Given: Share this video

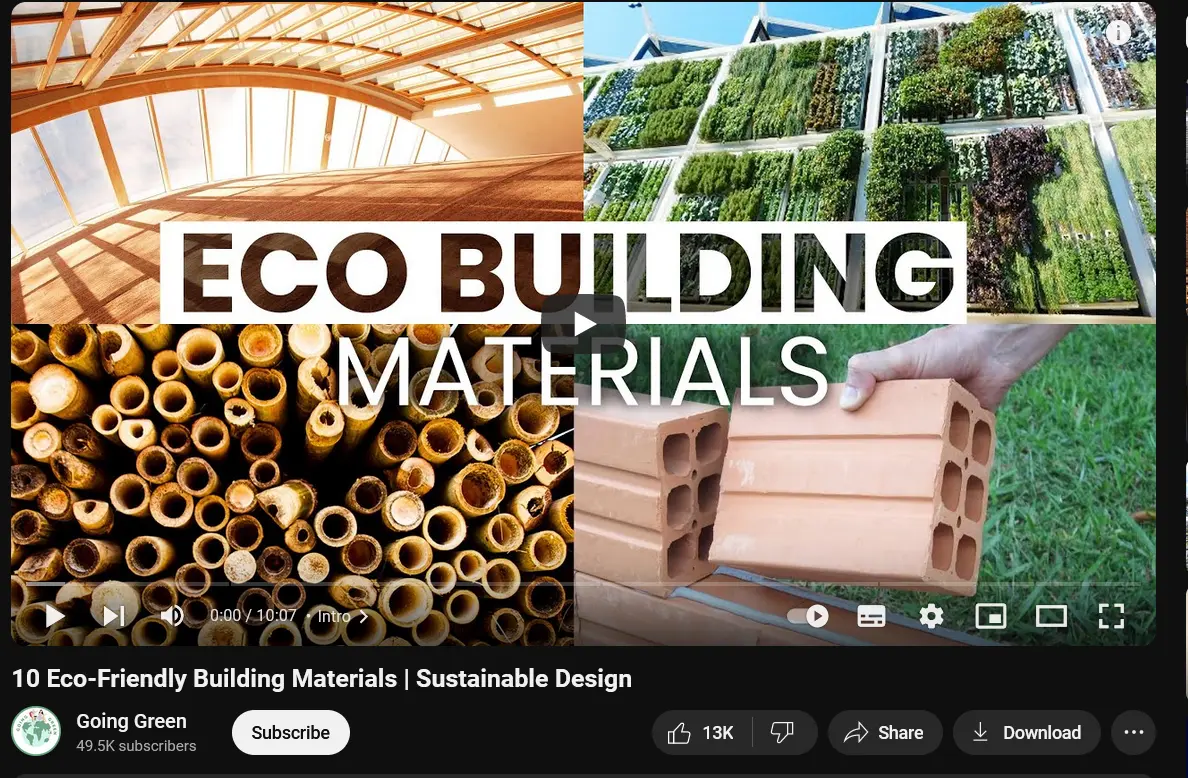Looking at the screenshot, I should pos(885,733).
